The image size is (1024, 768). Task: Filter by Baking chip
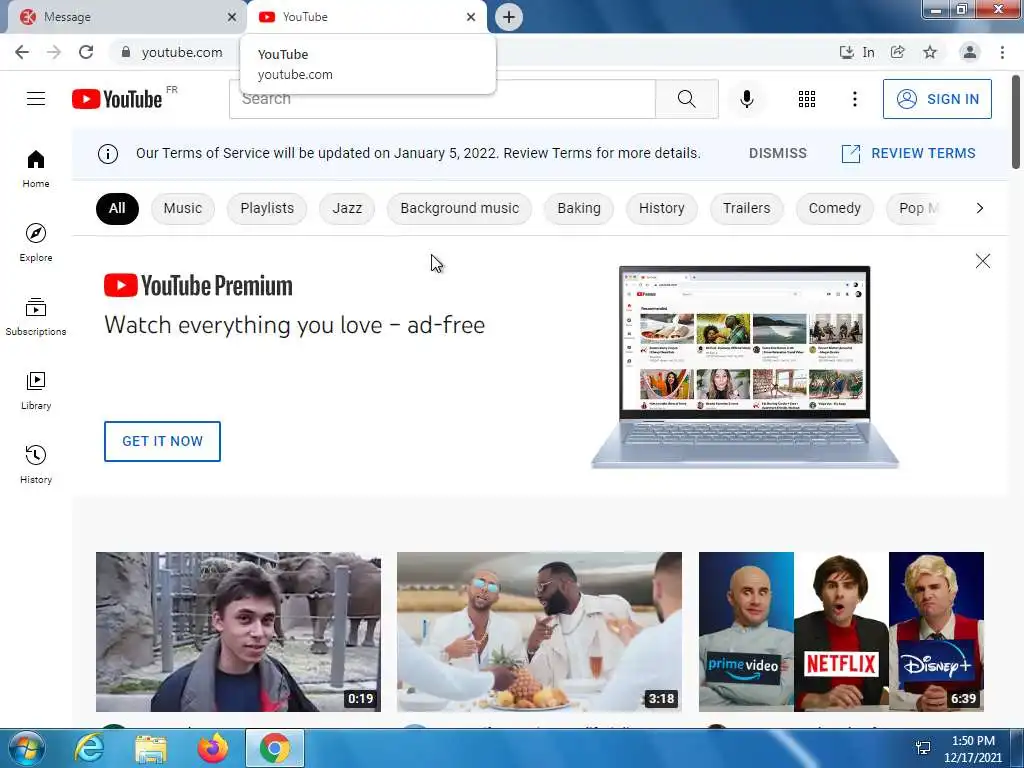coord(579,208)
